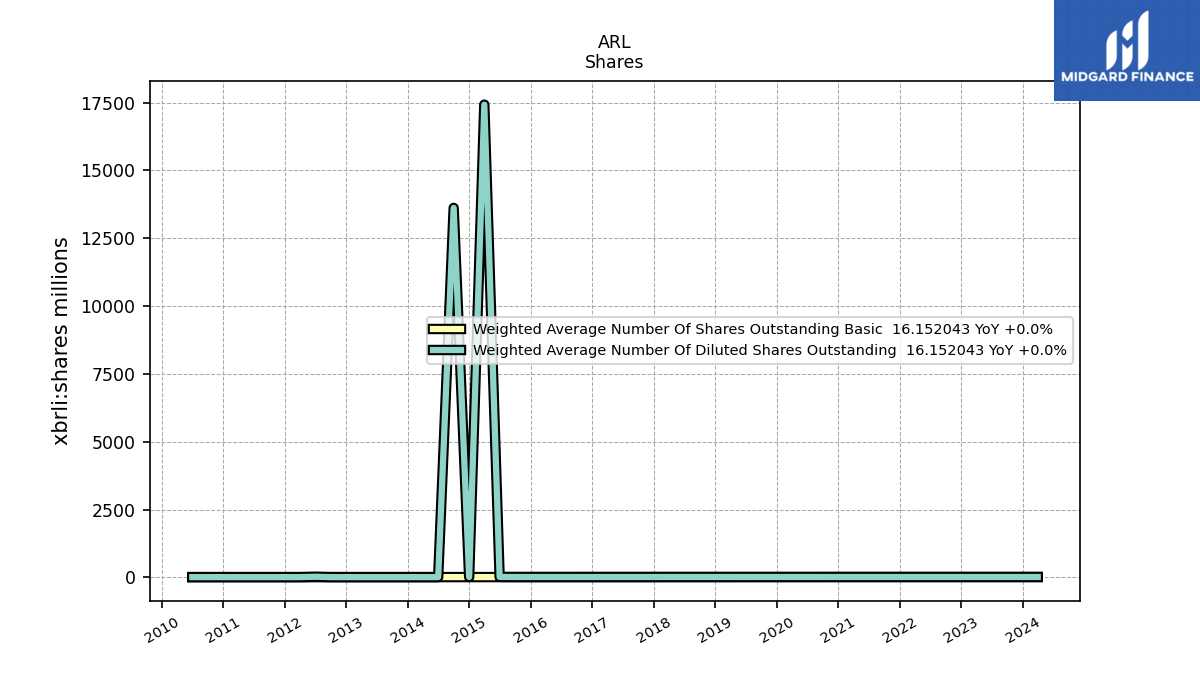
Task: Click the 'Weighted Average Number Of Diluted Shares Outstanding' legend text
Action: pyautogui.click(x=684, y=350)
